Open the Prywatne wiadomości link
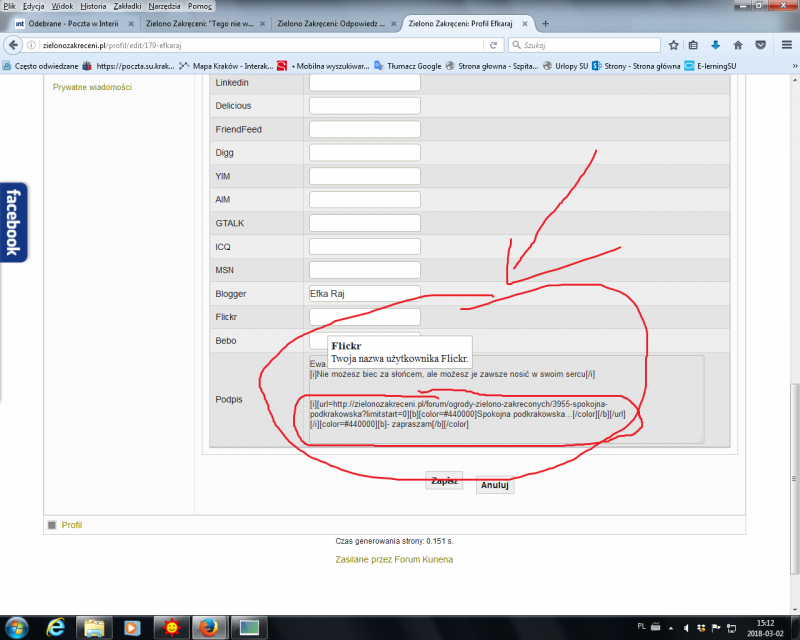Image resolution: width=800 pixels, height=640 pixels. click(92, 87)
